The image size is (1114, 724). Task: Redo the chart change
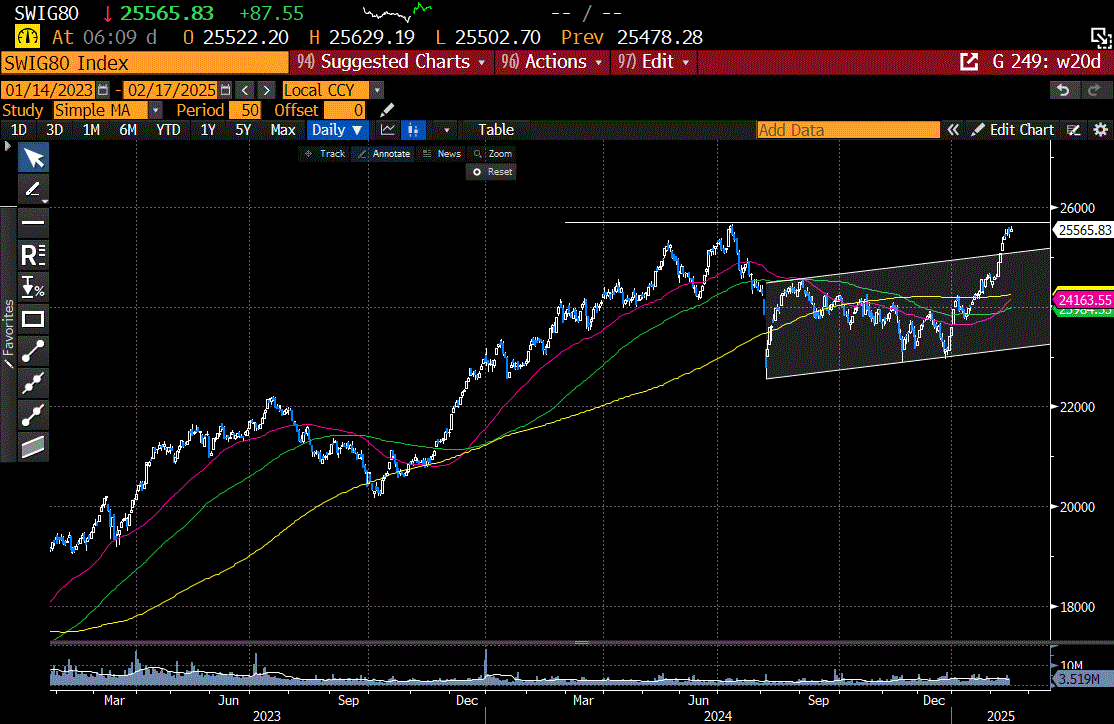click(x=1093, y=90)
